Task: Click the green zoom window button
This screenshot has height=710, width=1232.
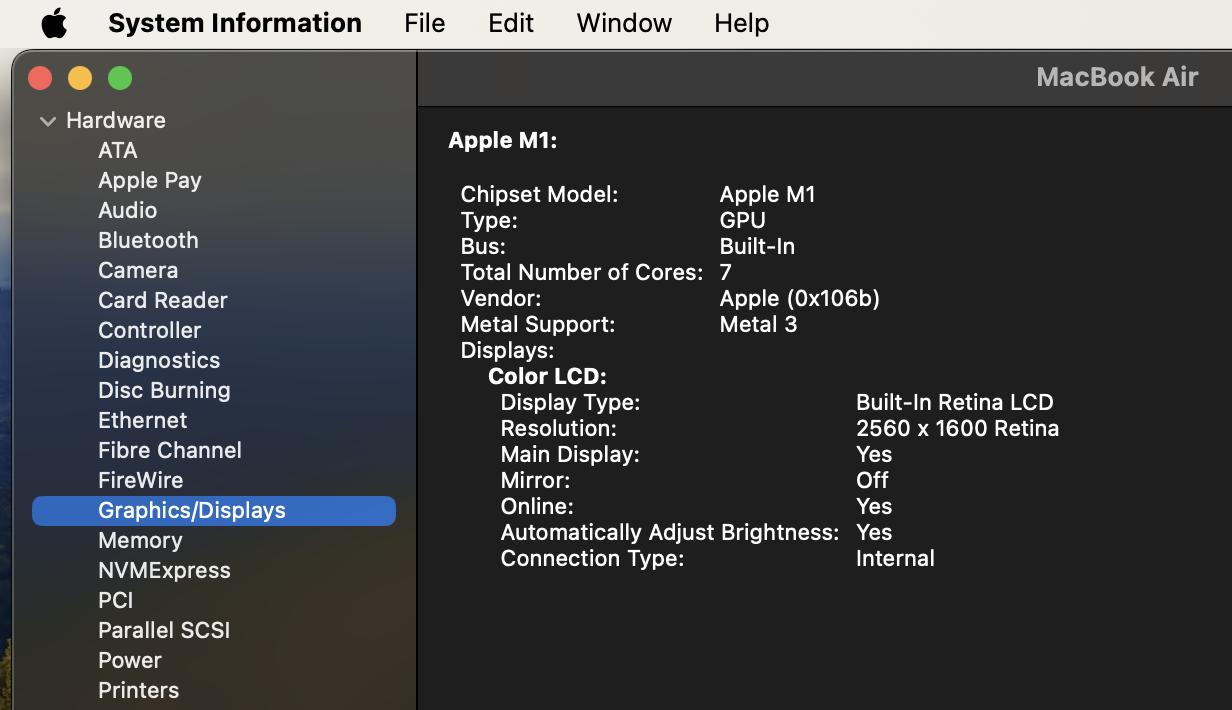Action: [120, 78]
